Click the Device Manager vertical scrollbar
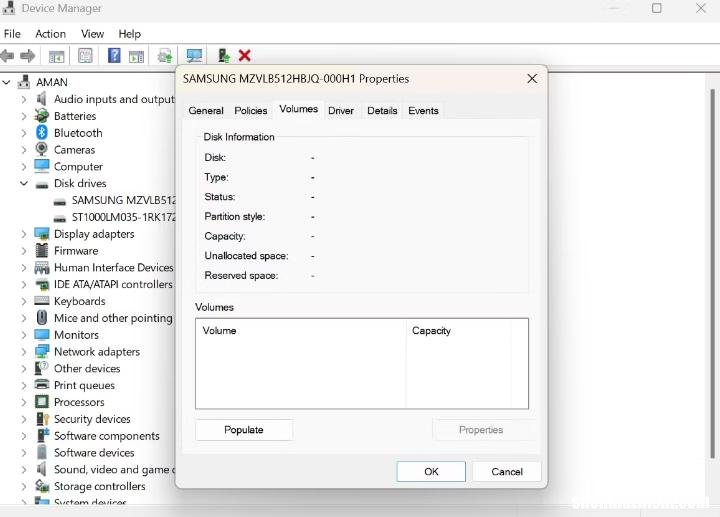 pos(713,273)
